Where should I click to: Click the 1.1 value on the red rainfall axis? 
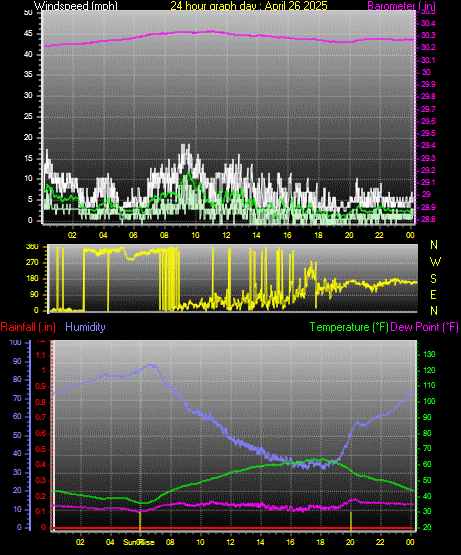(41, 355)
